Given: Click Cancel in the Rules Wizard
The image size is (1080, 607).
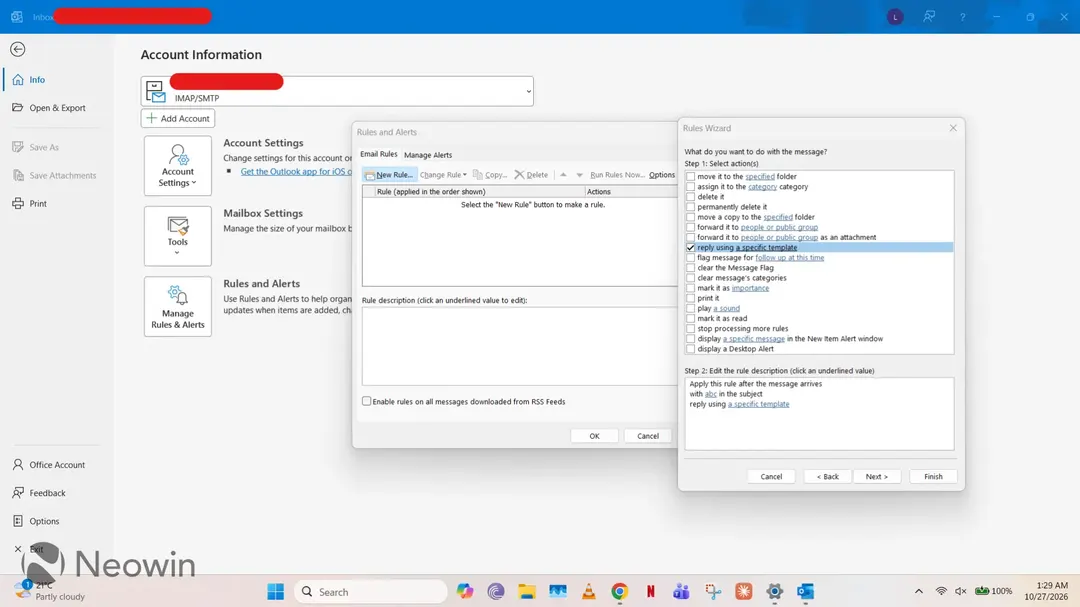Looking at the screenshot, I should [x=771, y=477].
